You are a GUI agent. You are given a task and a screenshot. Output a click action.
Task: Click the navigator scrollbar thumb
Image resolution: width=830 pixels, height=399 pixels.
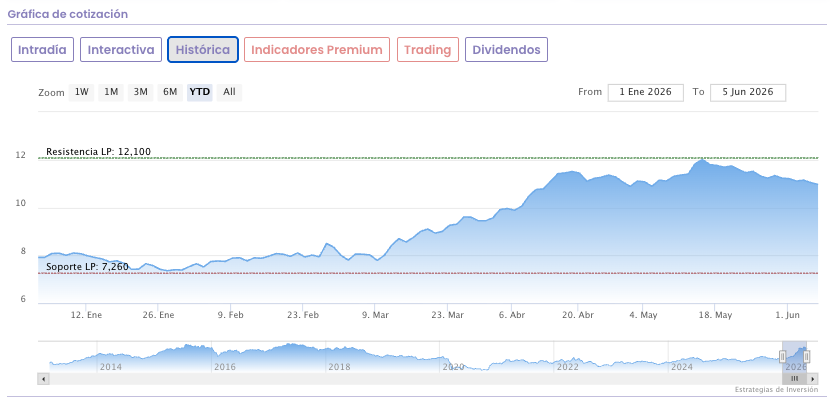tap(795, 379)
